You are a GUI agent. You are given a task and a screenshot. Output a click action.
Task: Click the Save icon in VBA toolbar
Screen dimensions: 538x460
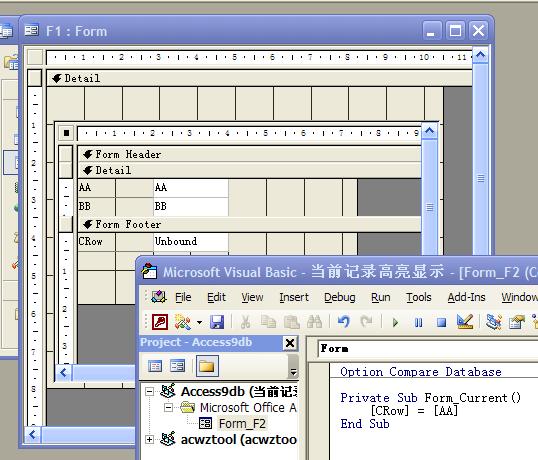217,322
